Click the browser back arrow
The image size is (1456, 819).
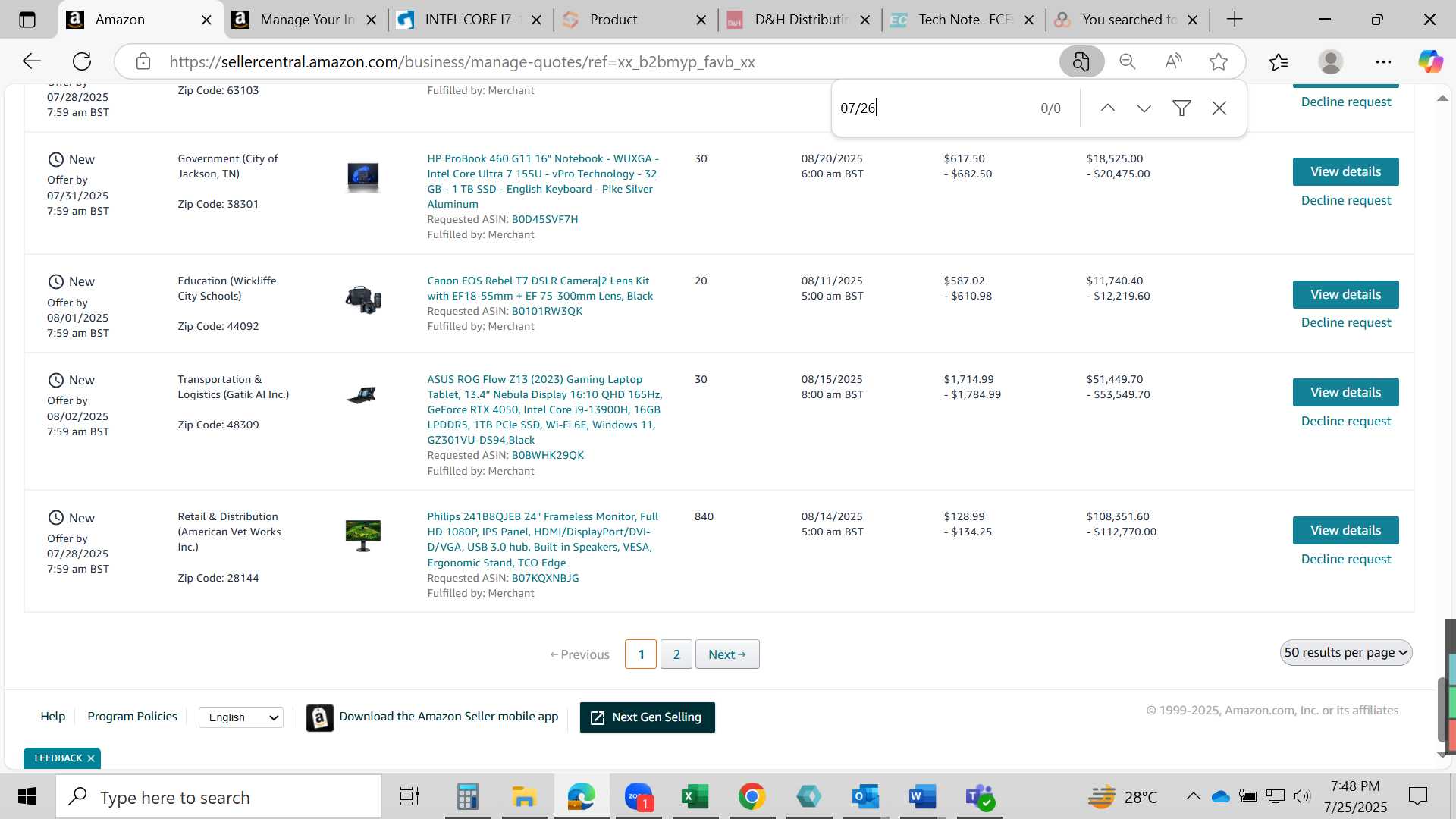[x=31, y=61]
